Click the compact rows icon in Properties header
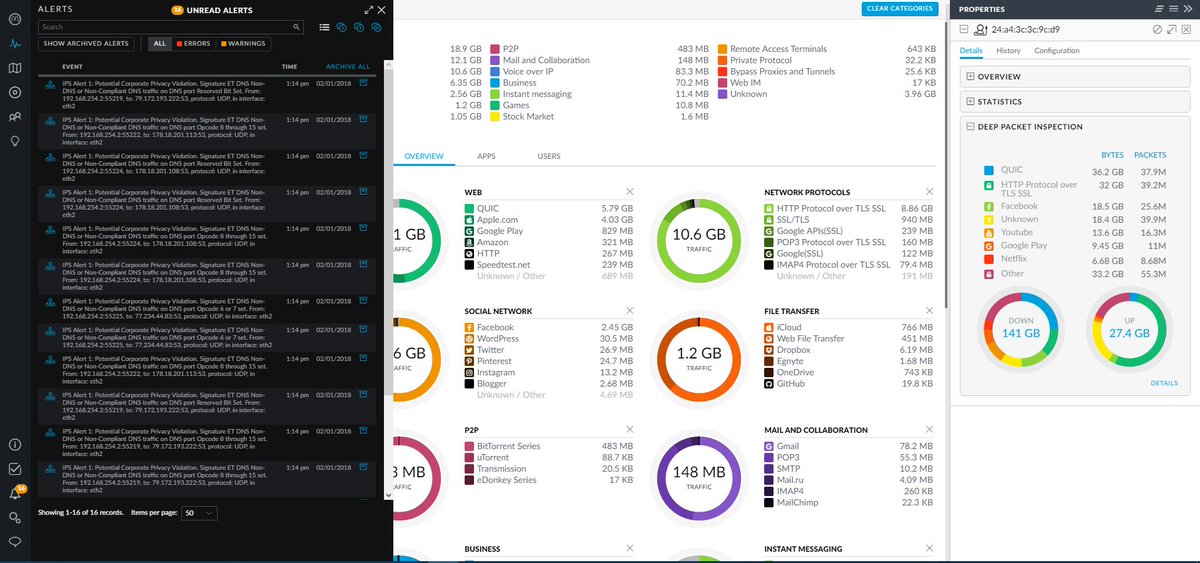Screen dimensions: 1200x563 [1159, 8]
